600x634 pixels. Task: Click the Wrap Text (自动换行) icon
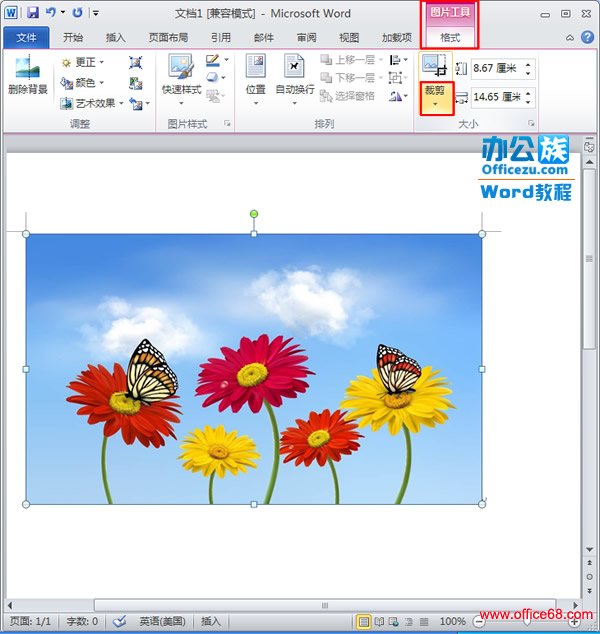pos(294,76)
